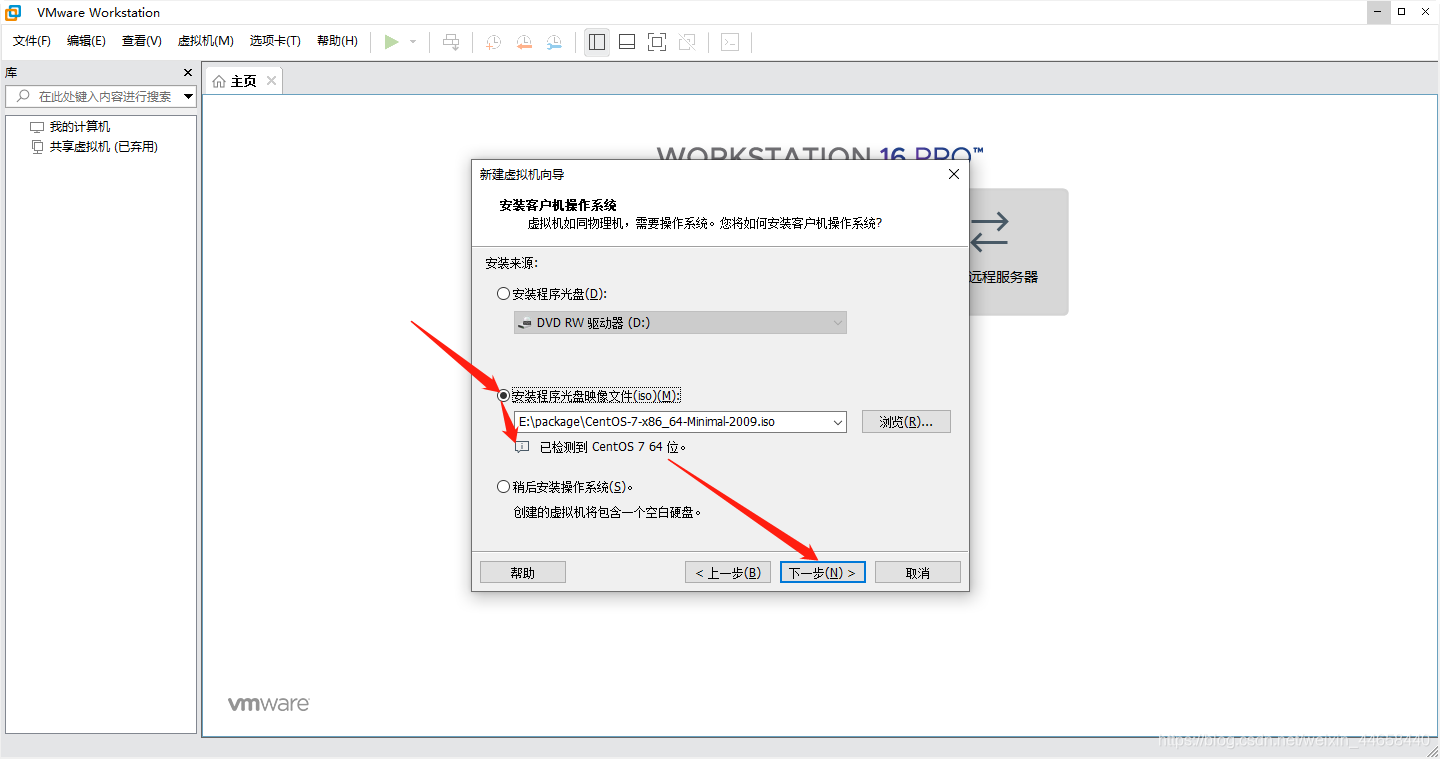
Task: Click the console view terminal icon
Action: (x=730, y=42)
